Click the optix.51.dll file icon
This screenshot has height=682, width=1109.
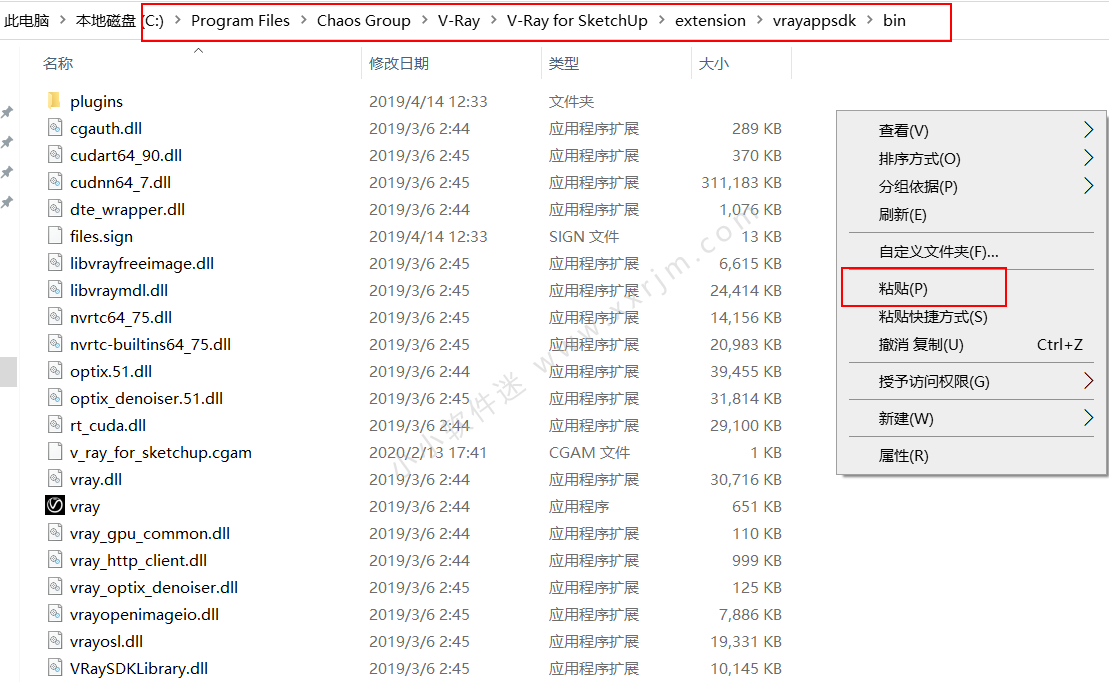54,371
